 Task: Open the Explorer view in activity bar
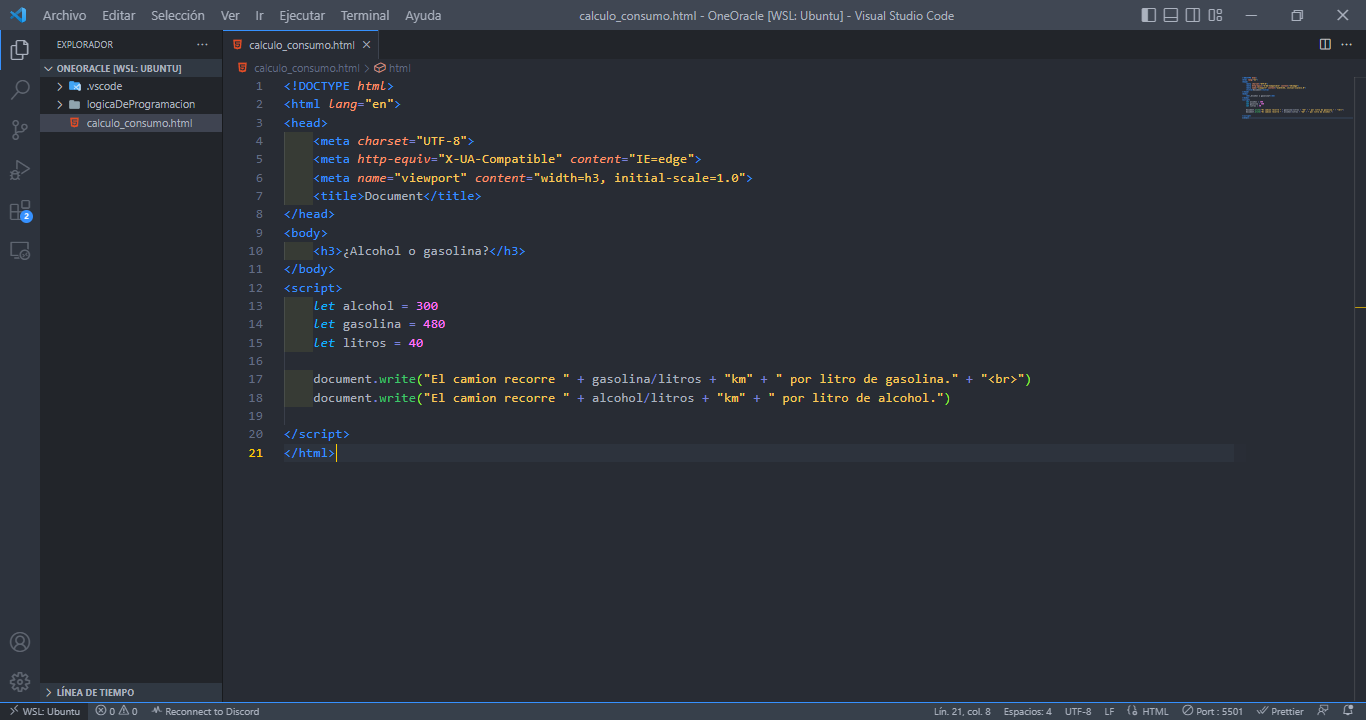19,50
